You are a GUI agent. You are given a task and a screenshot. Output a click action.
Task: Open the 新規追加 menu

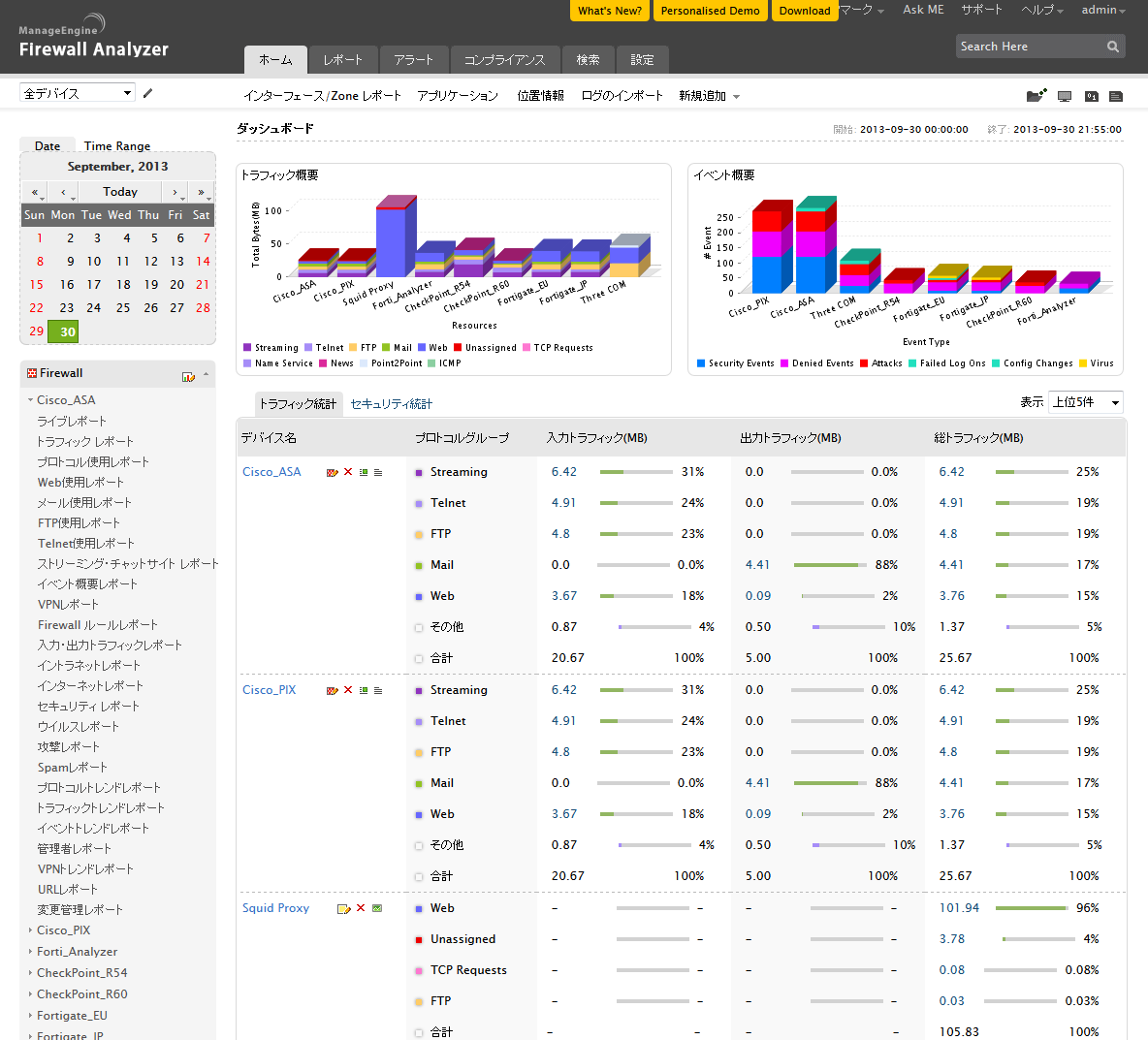[709, 96]
